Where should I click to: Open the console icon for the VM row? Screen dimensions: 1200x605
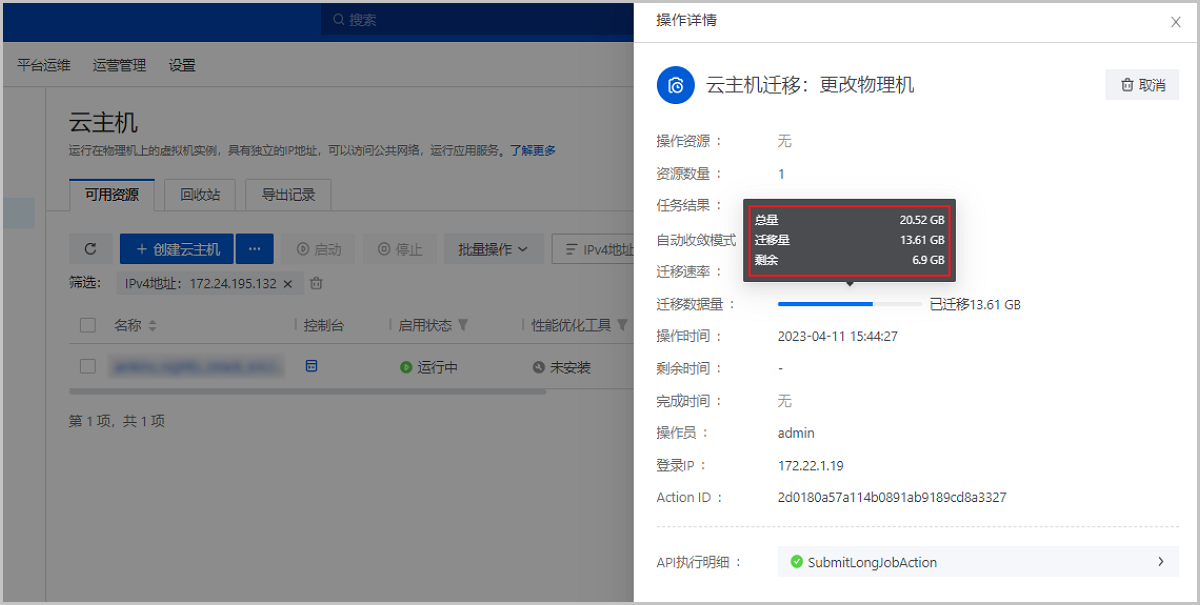tap(311, 367)
